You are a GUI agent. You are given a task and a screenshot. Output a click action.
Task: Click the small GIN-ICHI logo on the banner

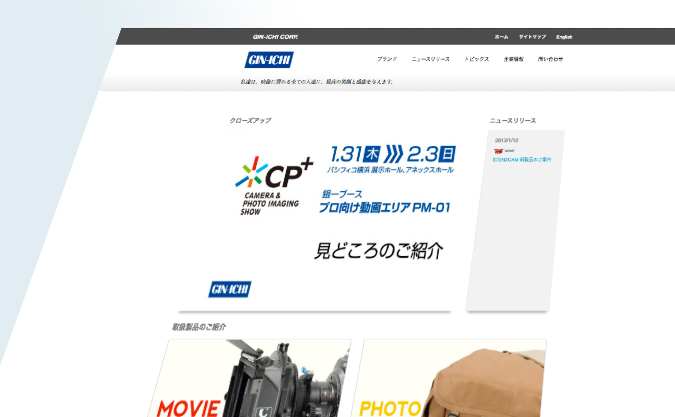point(229,289)
